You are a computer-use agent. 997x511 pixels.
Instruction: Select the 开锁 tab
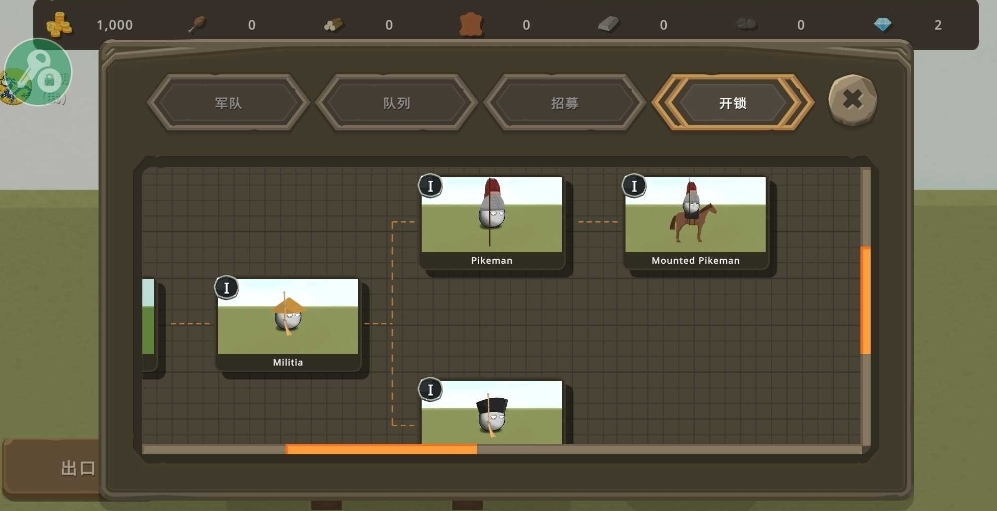click(733, 102)
